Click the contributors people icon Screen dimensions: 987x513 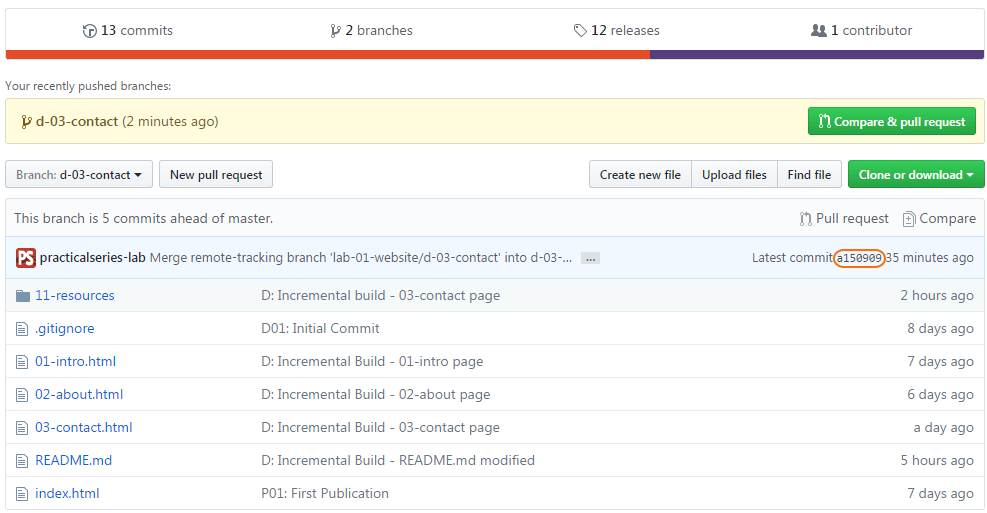tap(818, 30)
